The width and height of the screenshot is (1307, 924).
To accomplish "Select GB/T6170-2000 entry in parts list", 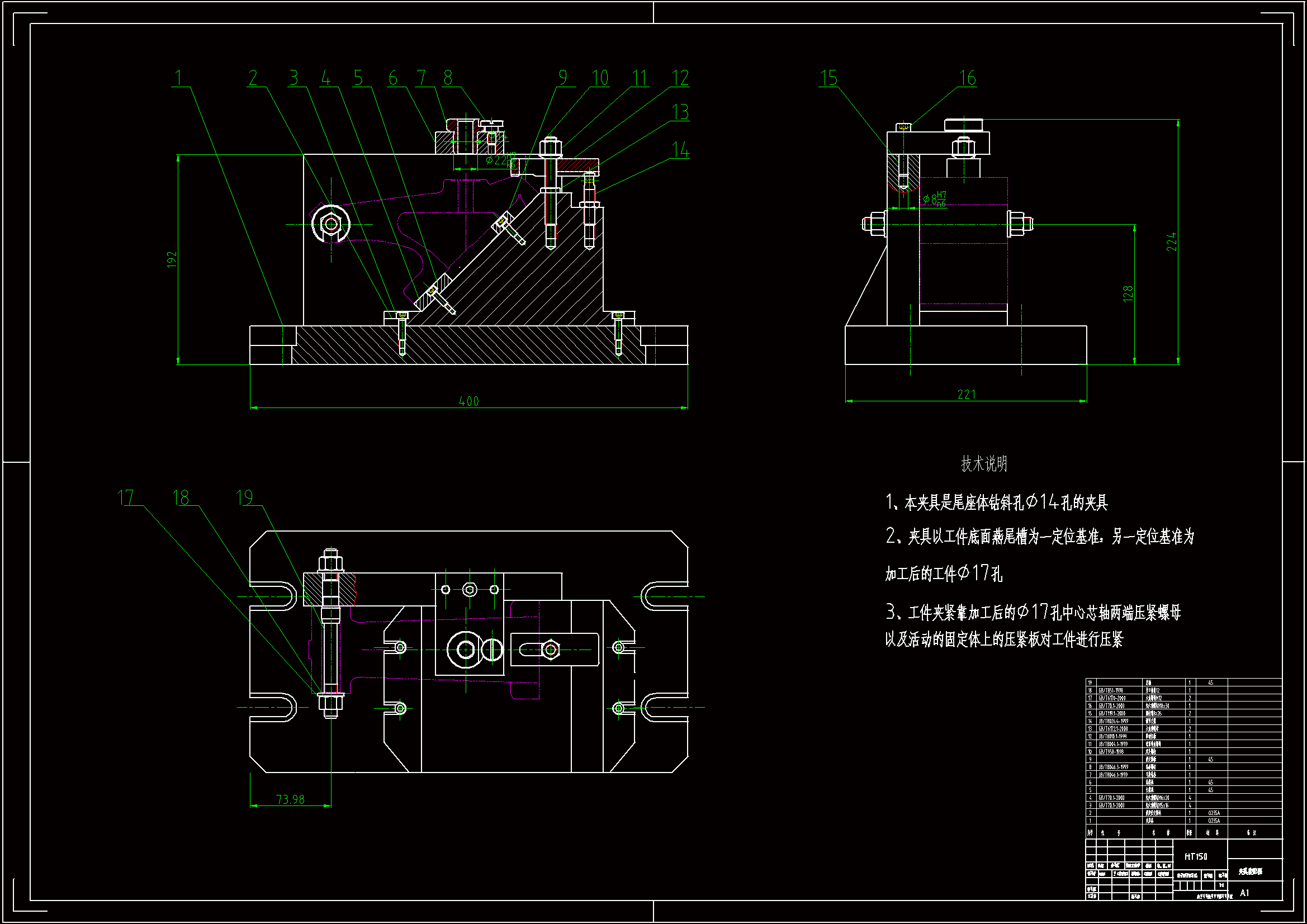I will click(x=1112, y=698).
